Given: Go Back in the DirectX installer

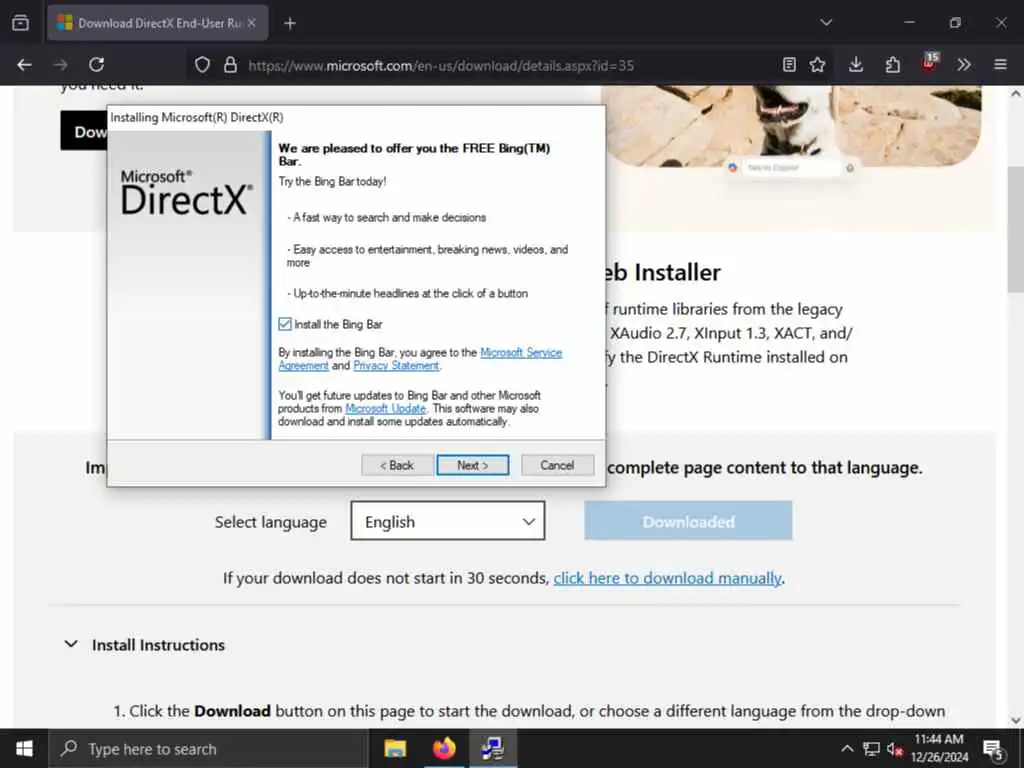Looking at the screenshot, I should [x=397, y=465].
